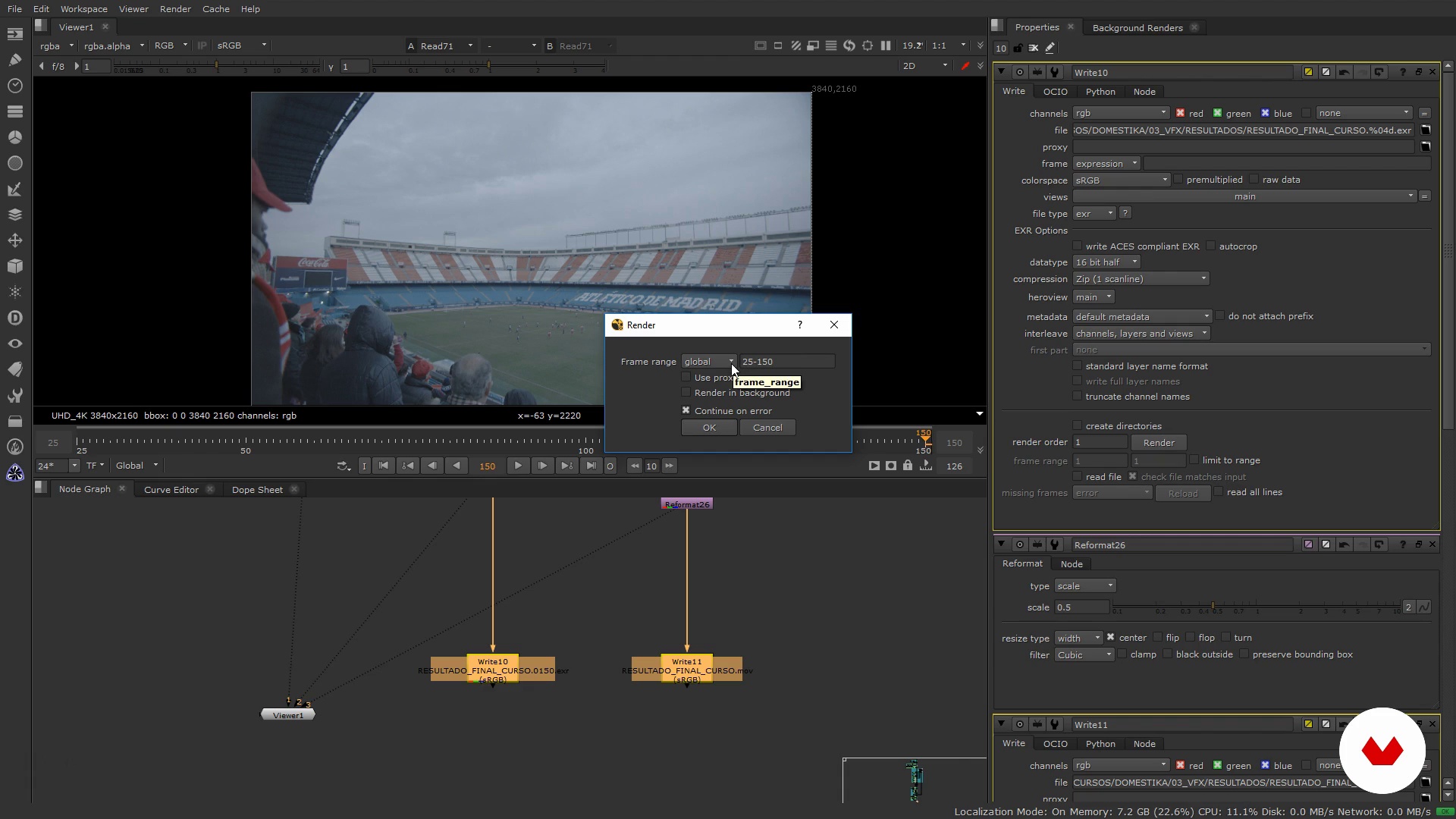1456x819 pixels.
Task: Uncheck Continue on error option
Action: 686,410
